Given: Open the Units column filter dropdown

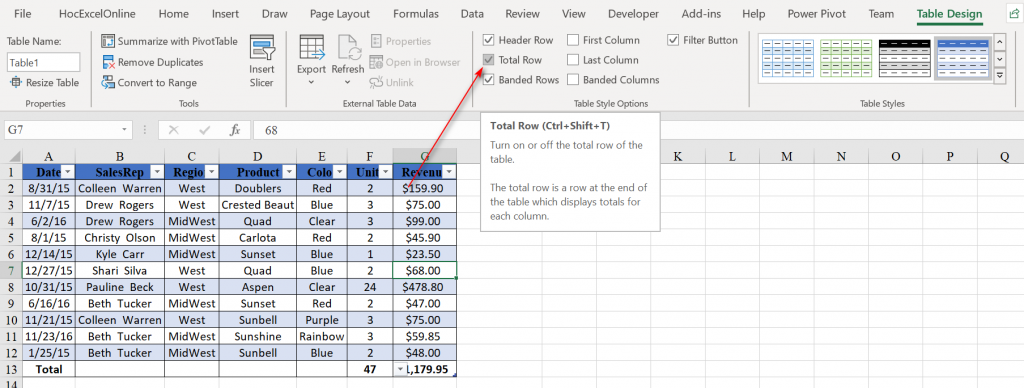Looking at the screenshot, I should tap(385, 171).
